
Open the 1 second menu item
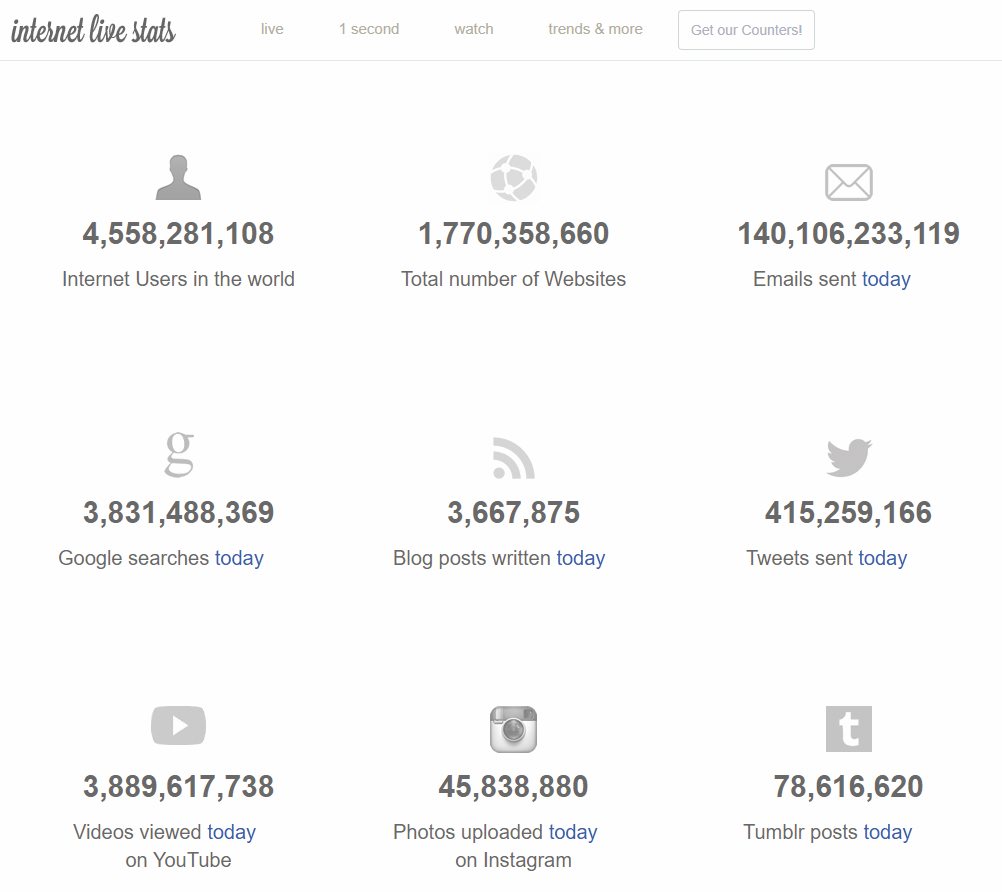[369, 29]
